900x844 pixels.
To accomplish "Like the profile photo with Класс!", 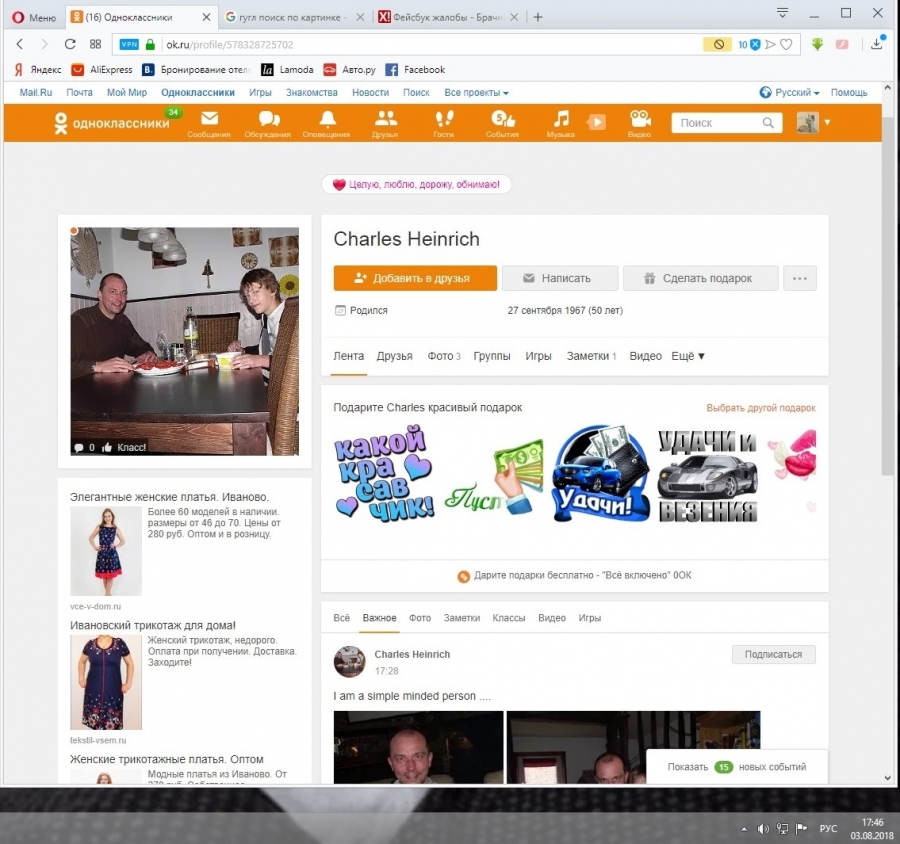I will [x=125, y=447].
